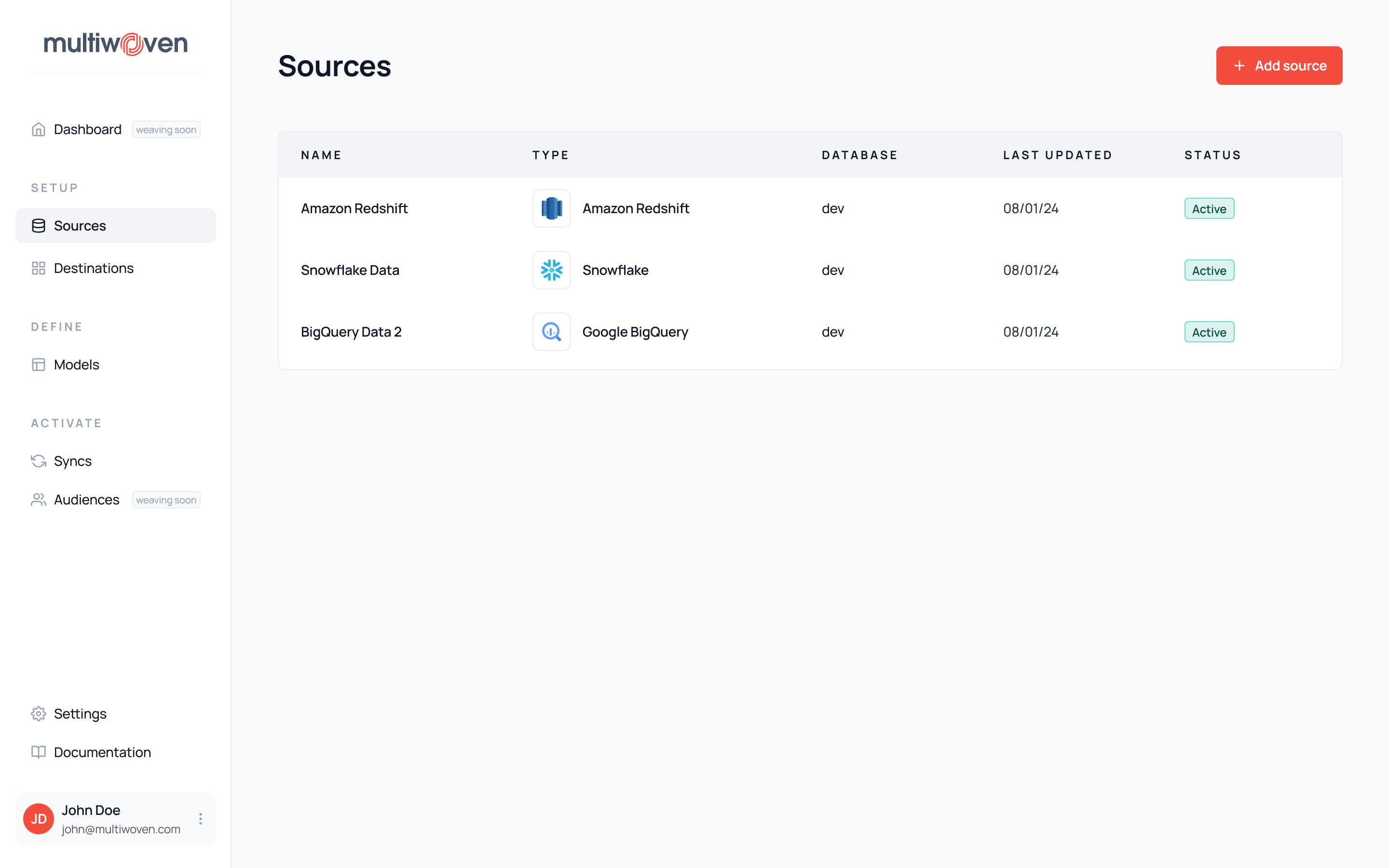The width and height of the screenshot is (1389, 868).
Task: Click the Last Updated column header
Action: pyautogui.click(x=1057, y=155)
